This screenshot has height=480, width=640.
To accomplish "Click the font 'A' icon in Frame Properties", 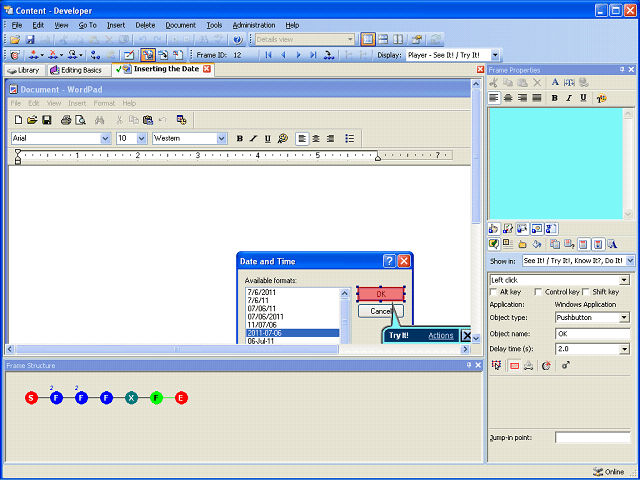I will [x=555, y=82].
